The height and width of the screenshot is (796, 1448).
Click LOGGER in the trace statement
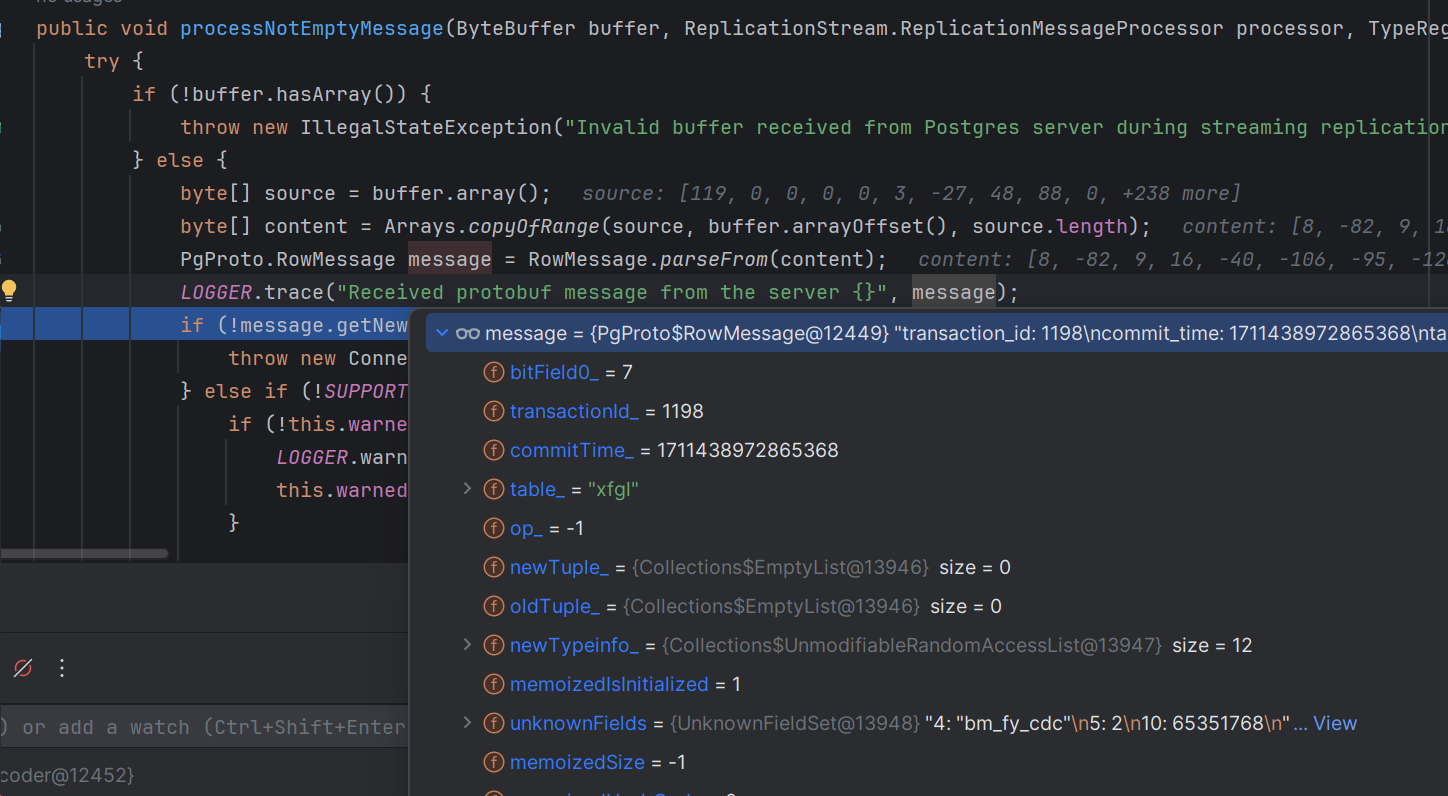pos(216,292)
